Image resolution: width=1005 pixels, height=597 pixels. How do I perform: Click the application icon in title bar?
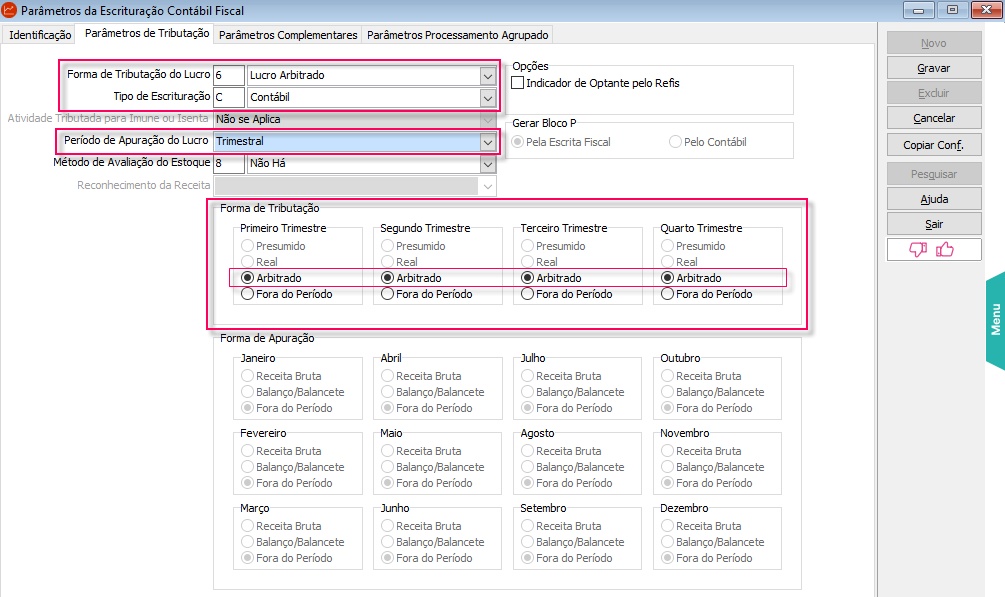coord(10,10)
